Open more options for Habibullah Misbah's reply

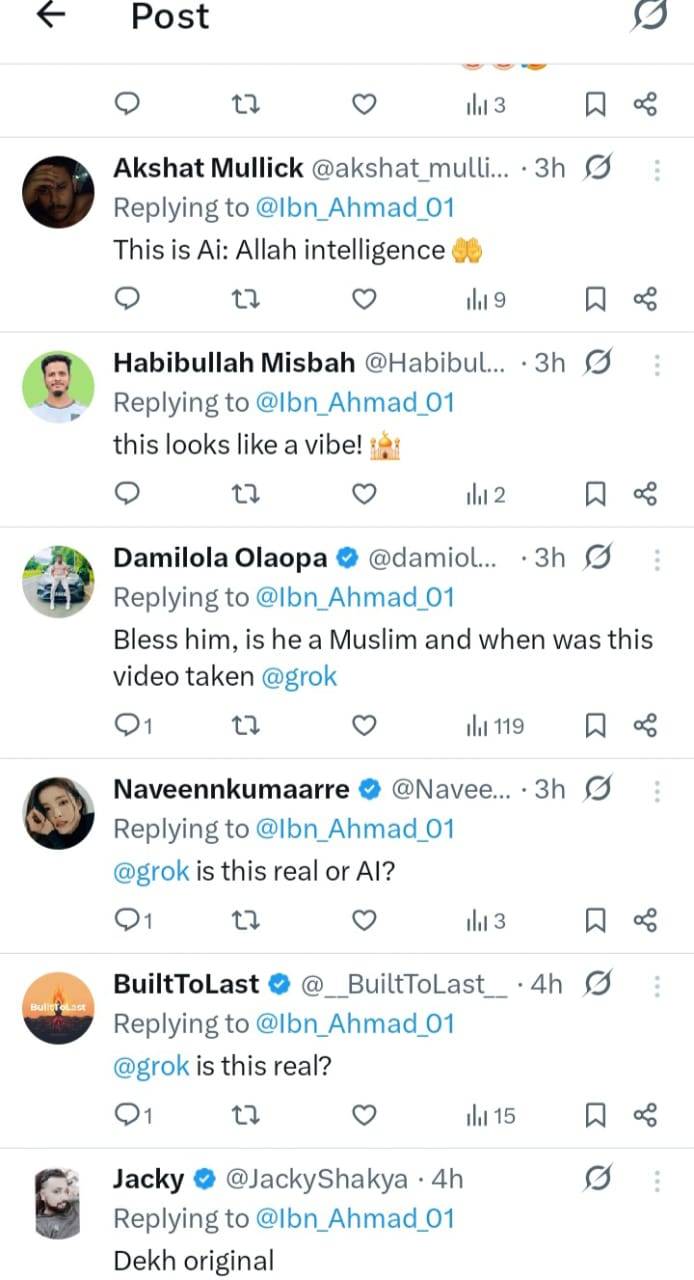click(657, 363)
